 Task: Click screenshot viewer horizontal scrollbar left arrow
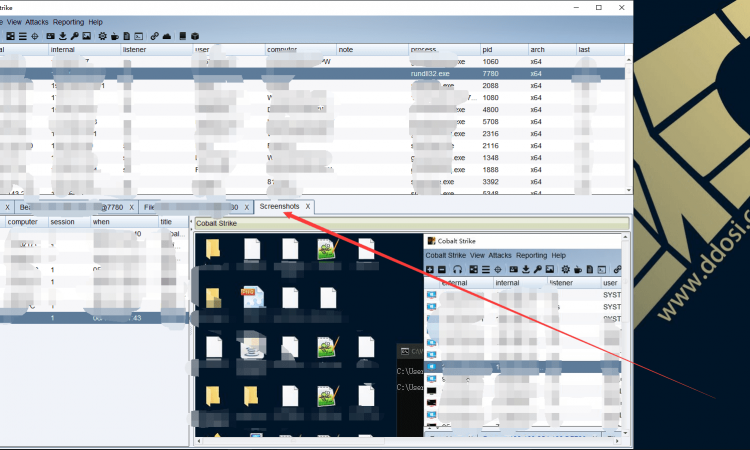tap(199, 440)
